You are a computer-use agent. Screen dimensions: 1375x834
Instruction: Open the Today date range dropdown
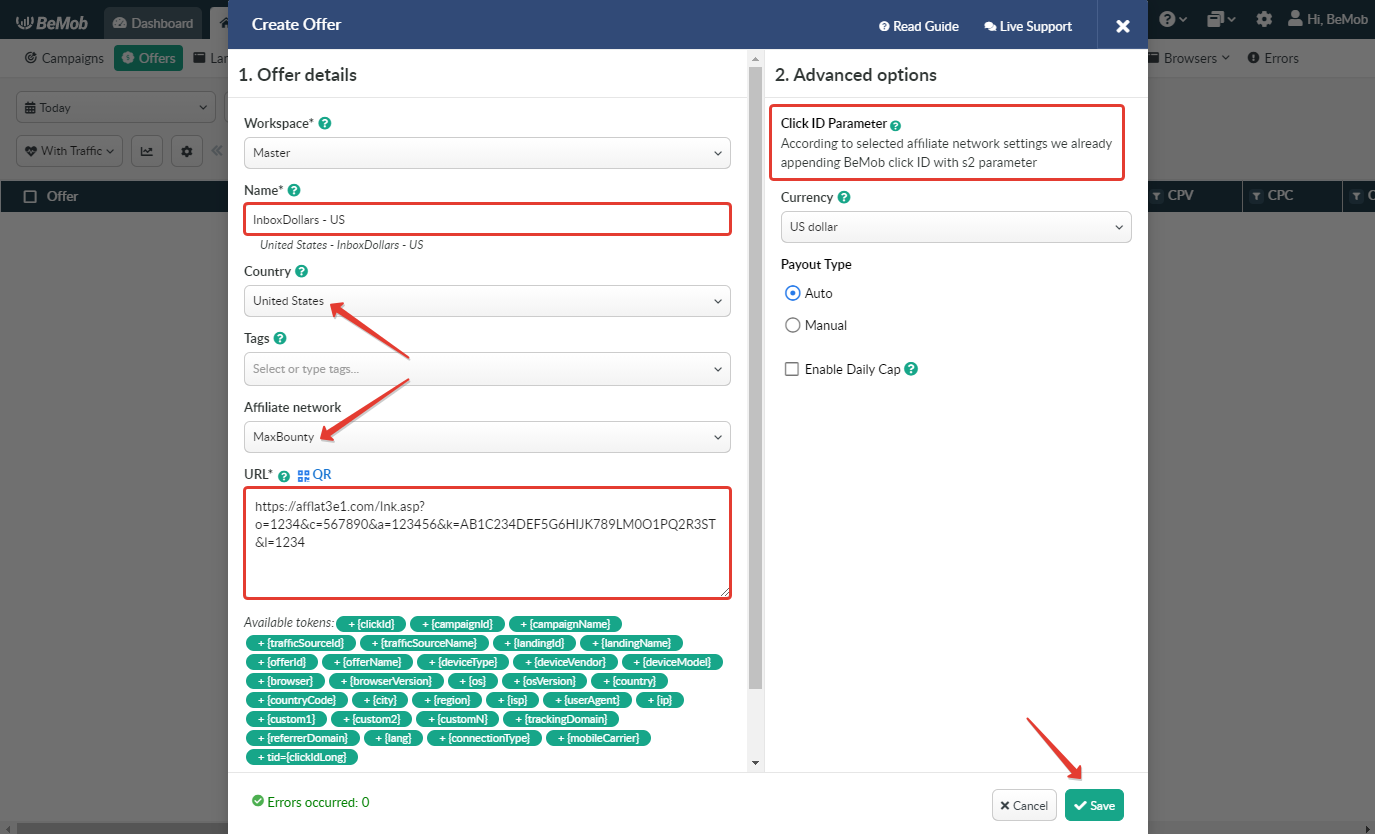coord(116,108)
